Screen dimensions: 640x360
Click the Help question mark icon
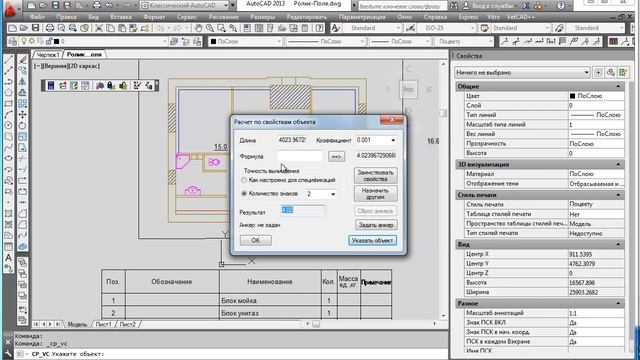tap(561, 5)
